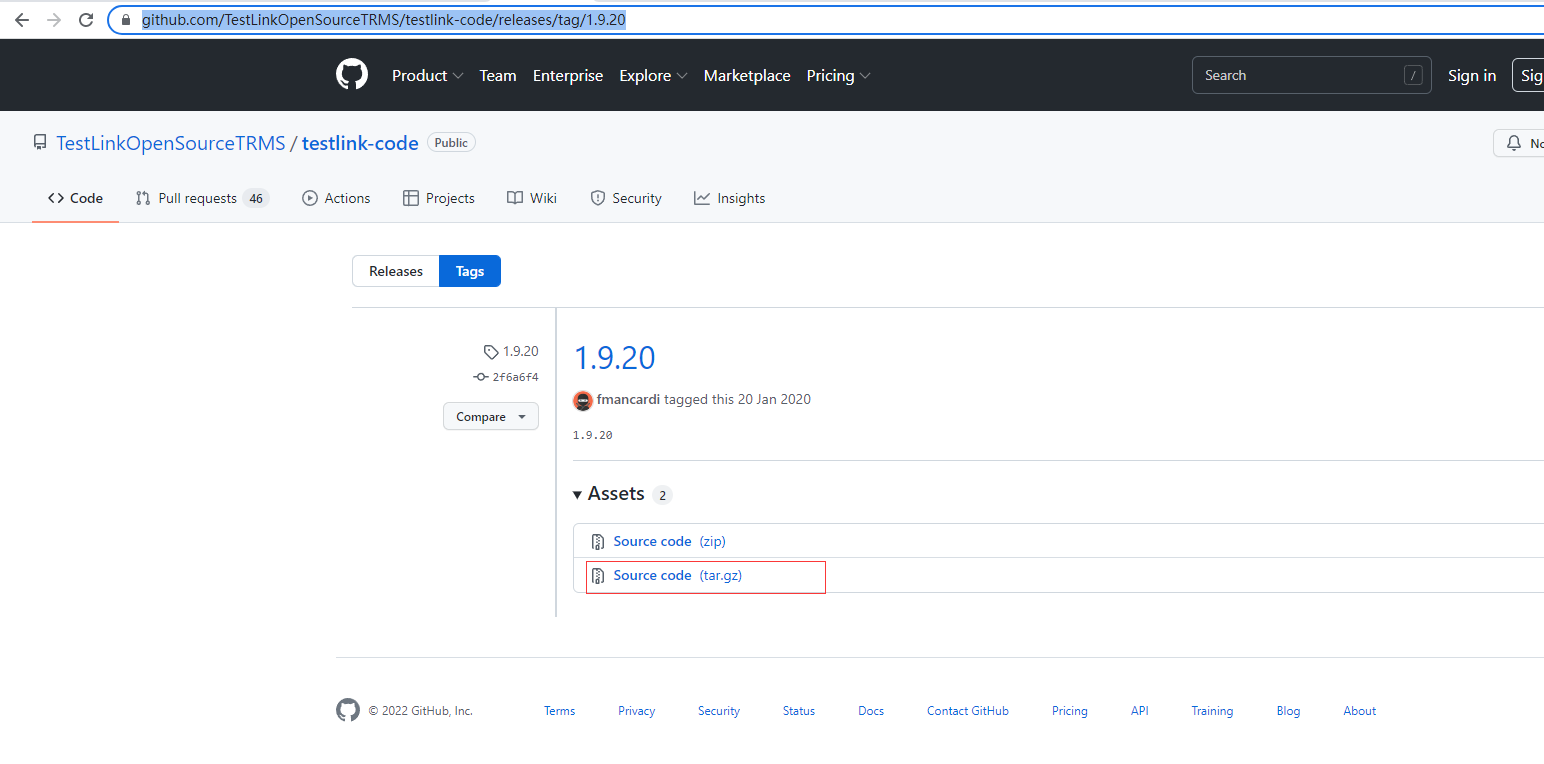Image resolution: width=1544 pixels, height=764 pixels.
Task: Click Marketplace in the header
Action: pos(747,76)
